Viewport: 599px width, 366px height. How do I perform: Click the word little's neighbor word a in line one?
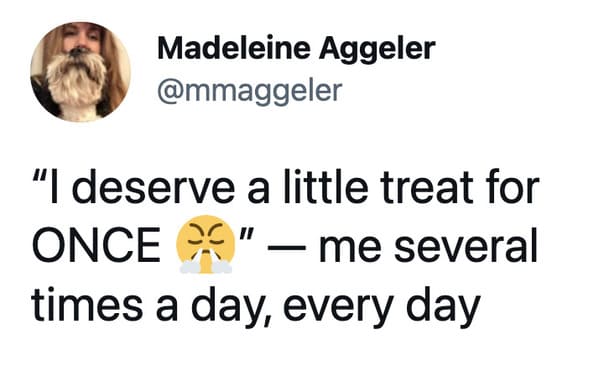[259, 192]
